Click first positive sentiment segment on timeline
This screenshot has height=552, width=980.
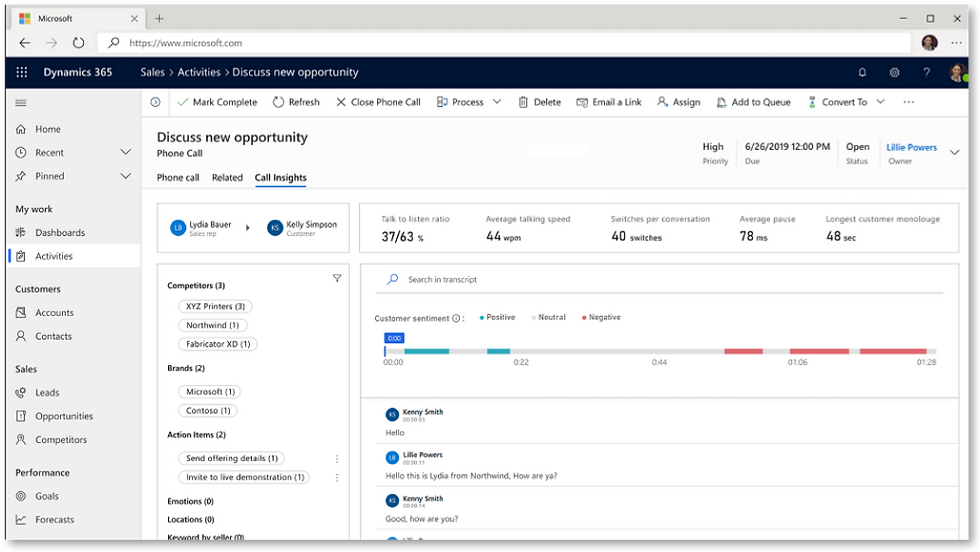(x=426, y=351)
